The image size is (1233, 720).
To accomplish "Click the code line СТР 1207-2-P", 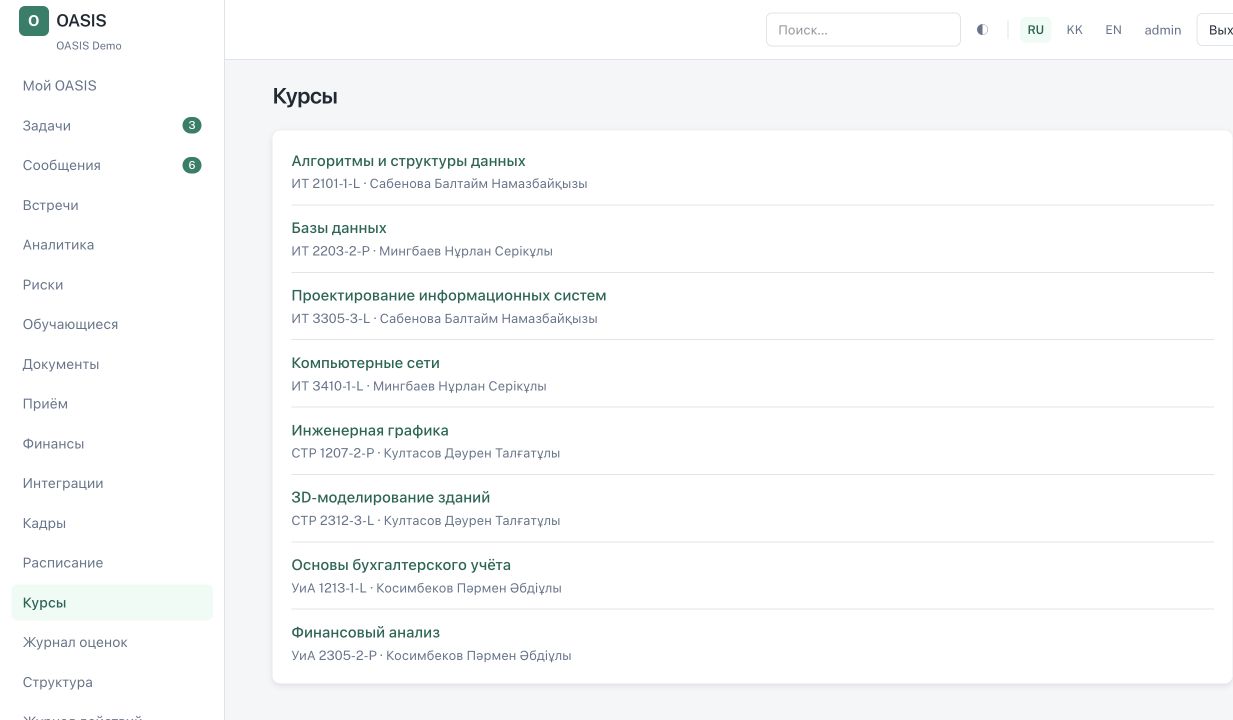I will (x=426, y=453).
